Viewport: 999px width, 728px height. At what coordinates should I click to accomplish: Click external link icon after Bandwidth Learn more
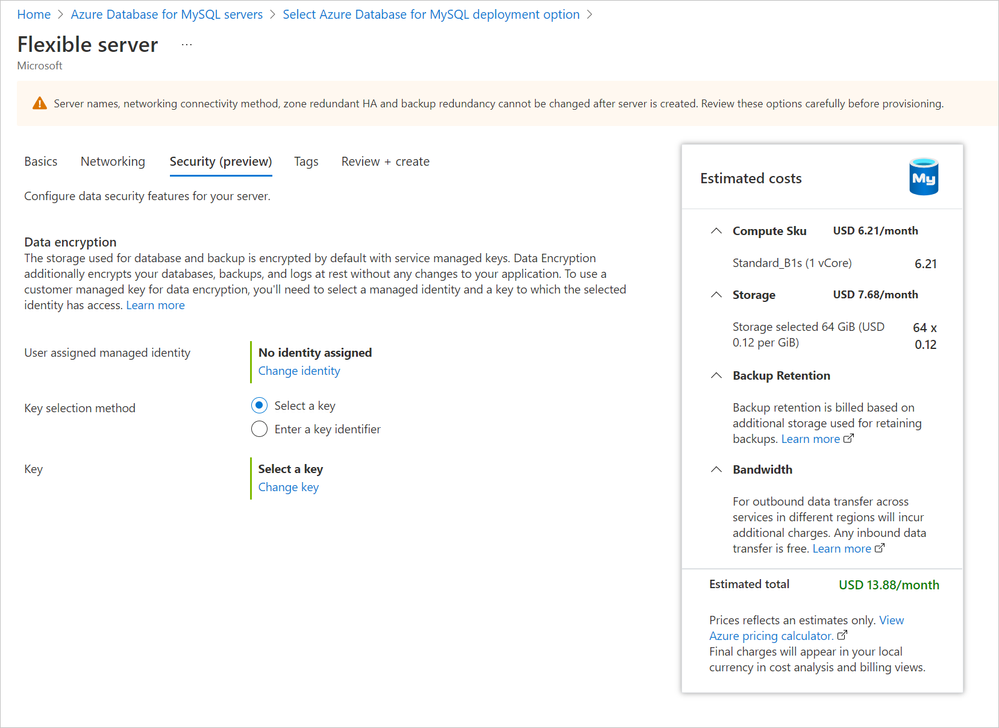click(x=880, y=548)
